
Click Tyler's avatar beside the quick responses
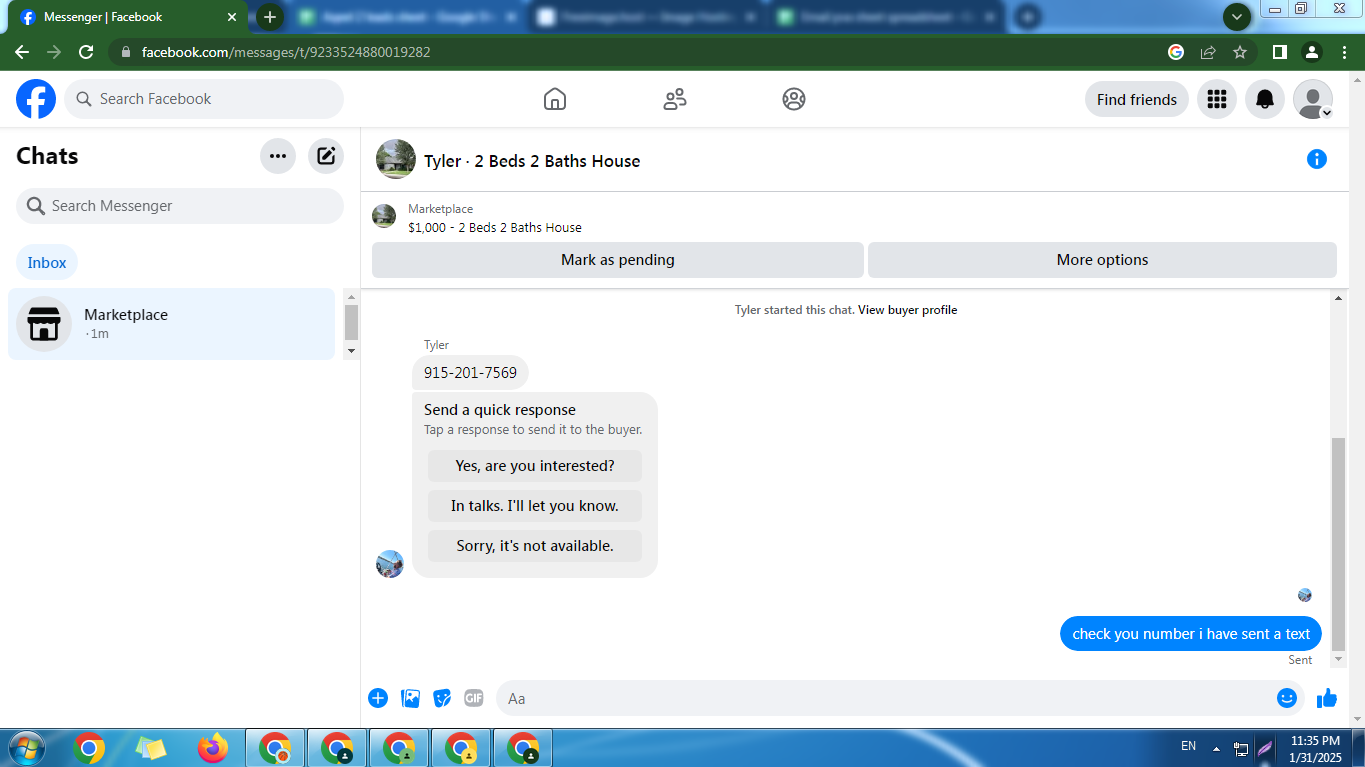pyautogui.click(x=390, y=564)
